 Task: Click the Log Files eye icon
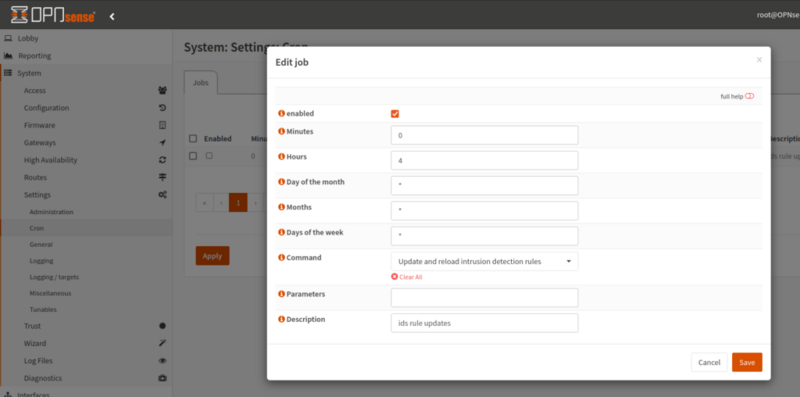pyautogui.click(x=162, y=360)
